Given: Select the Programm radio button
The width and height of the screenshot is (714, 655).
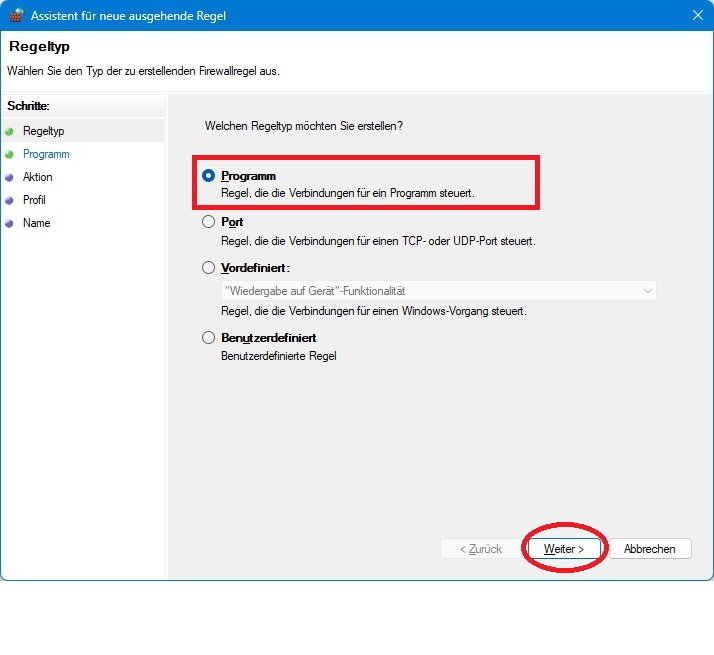Looking at the screenshot, I should [x=209, y=176].
